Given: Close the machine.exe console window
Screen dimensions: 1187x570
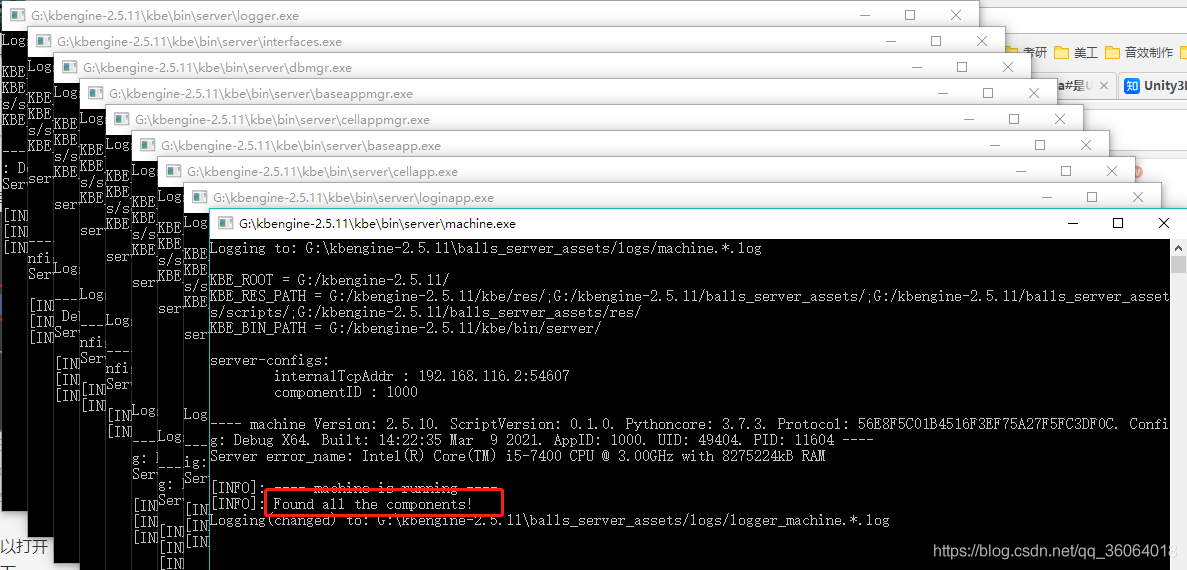Looking at the screenshot, I should 1164,223.
